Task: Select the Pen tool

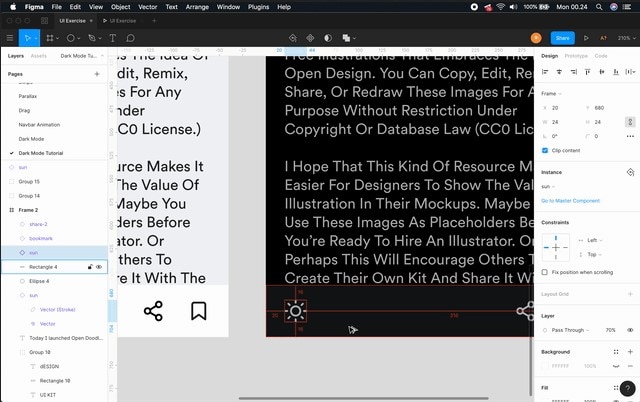Action: click(92, 38)
